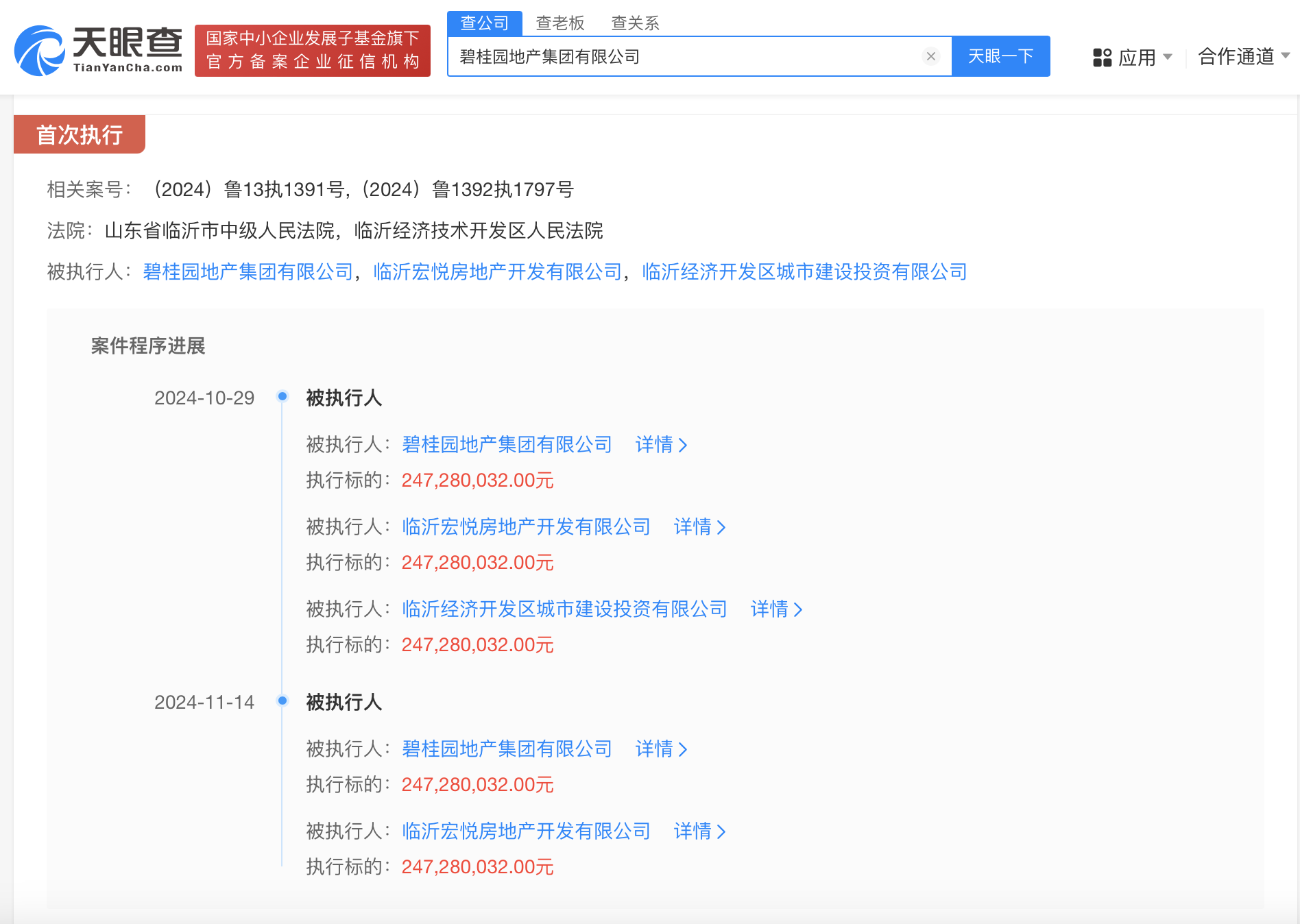The image size is (1300, 924).
Task: Select the 查公司 search tab
Action: coord(484,23)
